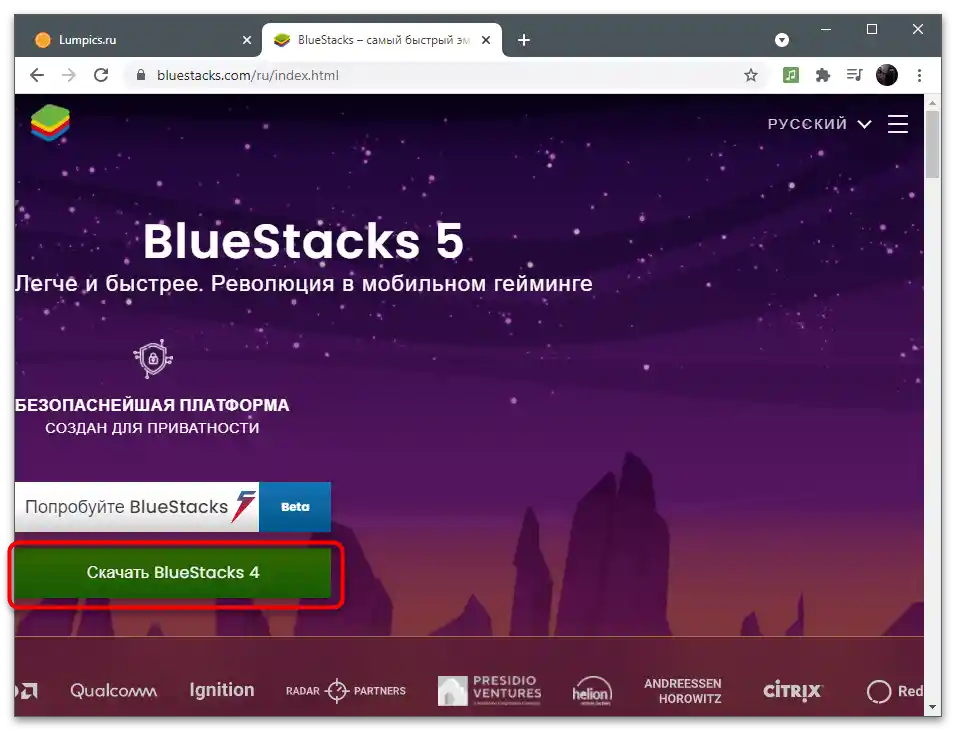The width and height of the screenshot is (956, 731).
Task: Click СОЗДАН ДЛЯ ПРИВАТНОСТИ text
Action: click(x=152, y=428)
